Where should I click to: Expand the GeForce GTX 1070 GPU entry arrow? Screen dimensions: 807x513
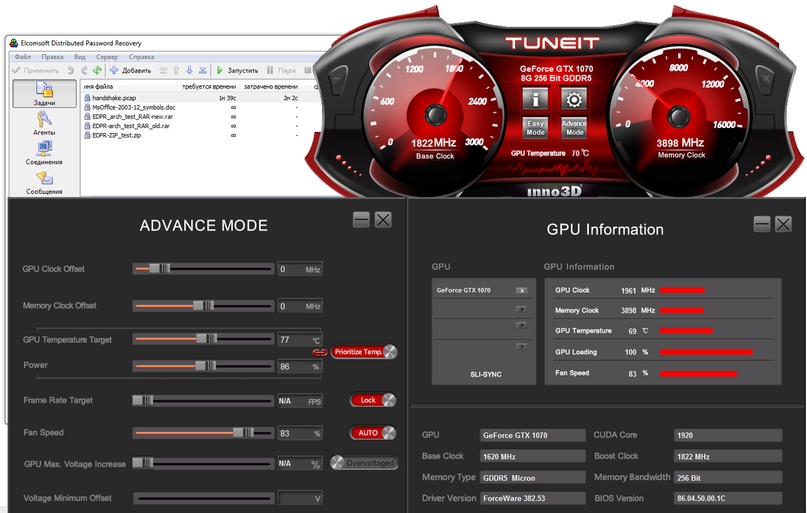[x=520, y=290]
